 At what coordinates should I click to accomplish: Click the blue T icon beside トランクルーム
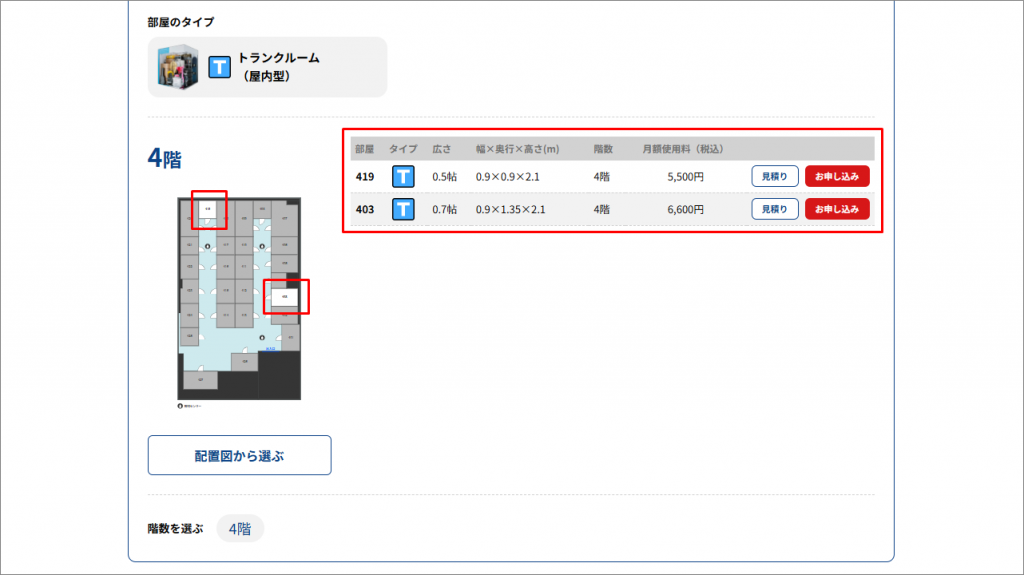click(219, 67)
